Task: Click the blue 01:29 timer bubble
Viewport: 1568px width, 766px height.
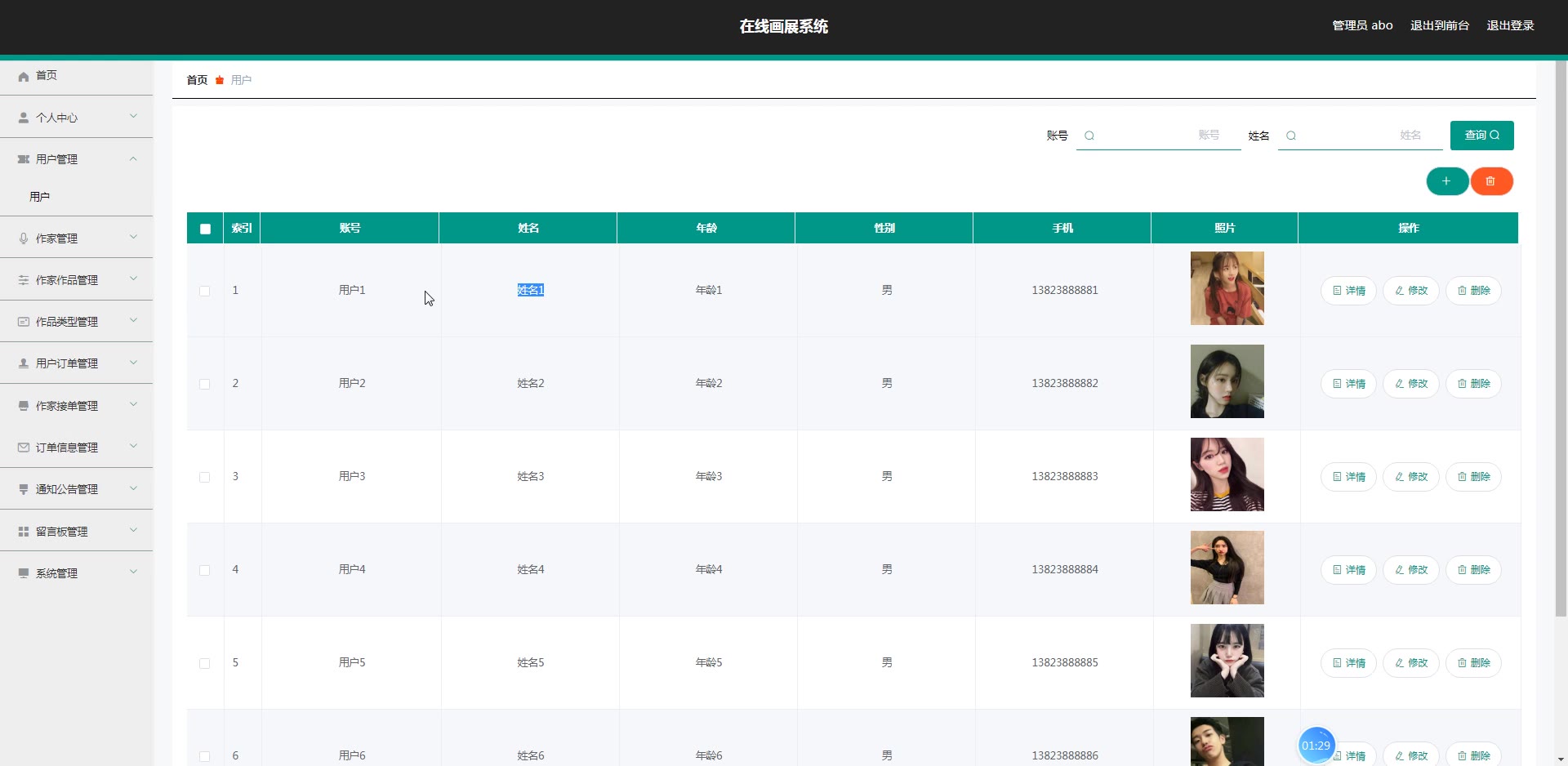Action: [x=1316, y=746]
